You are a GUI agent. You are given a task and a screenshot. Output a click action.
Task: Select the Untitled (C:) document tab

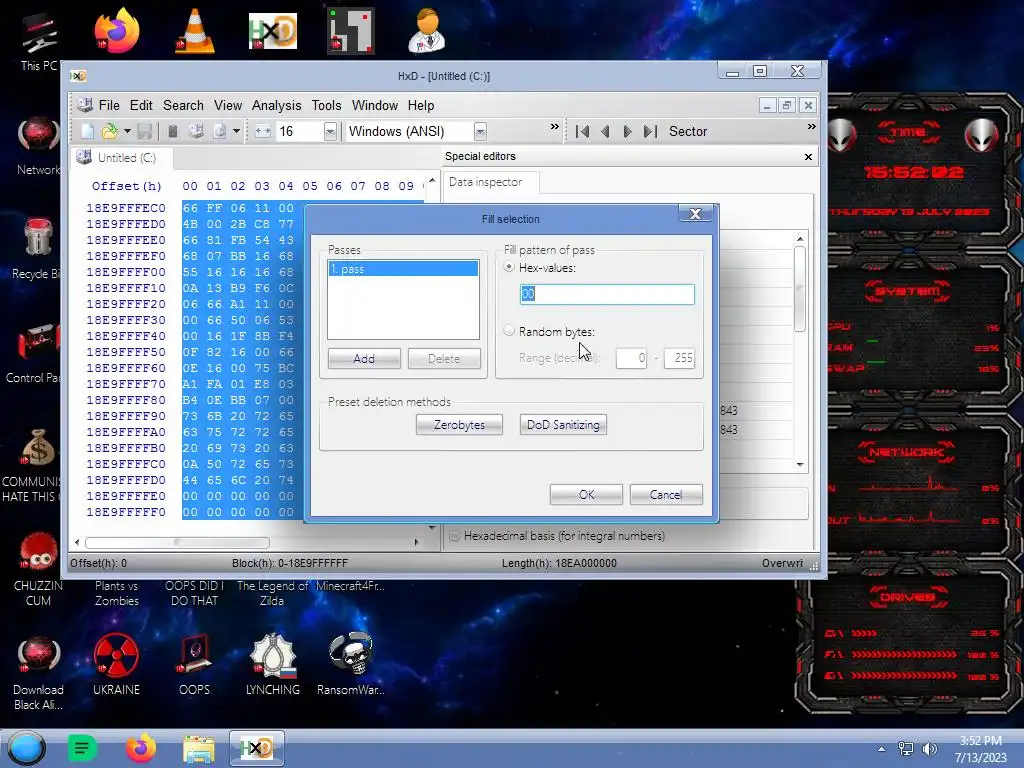(x=121, y=158)
